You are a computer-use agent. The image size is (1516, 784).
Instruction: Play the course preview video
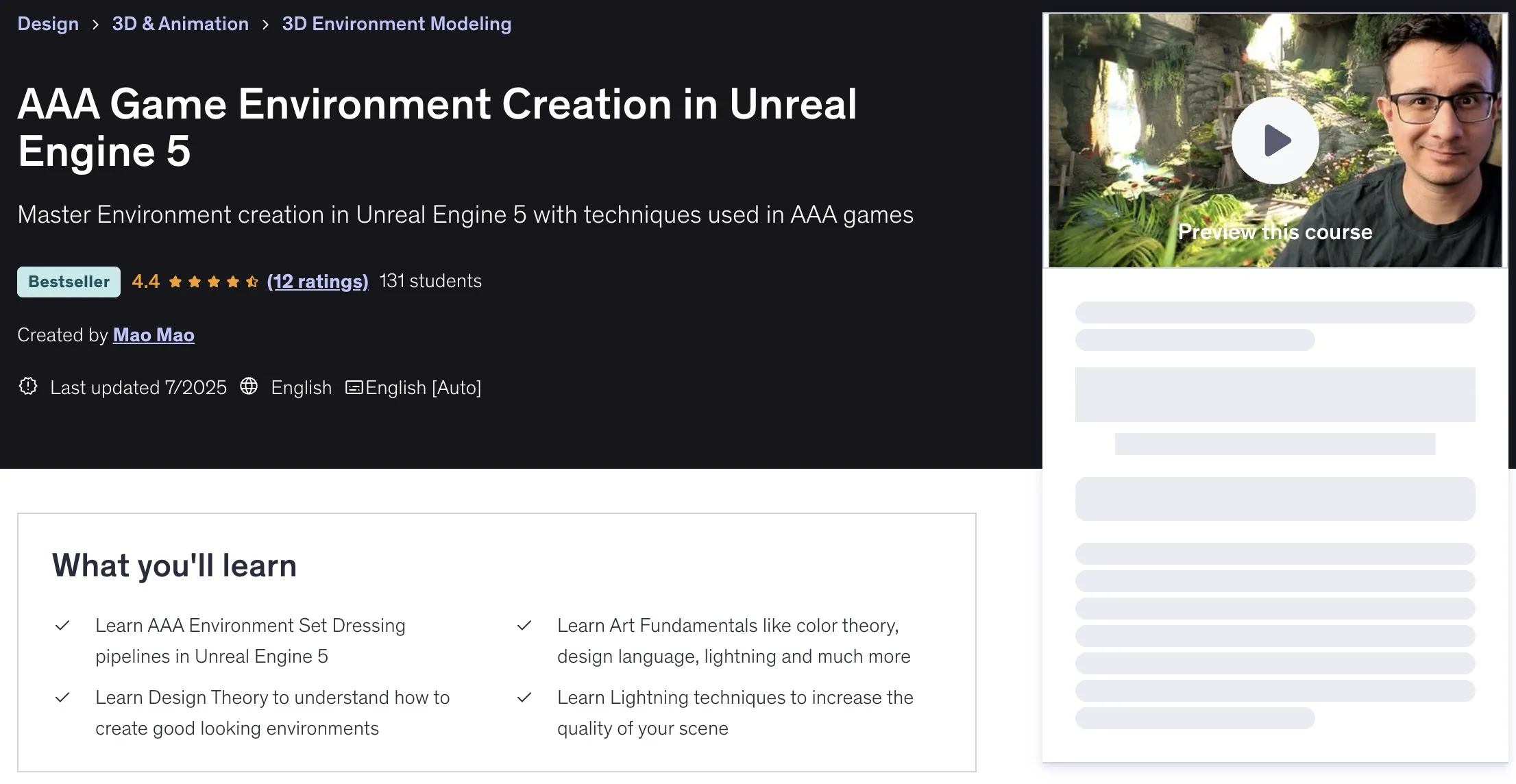pyautogui.click(x=1275, y=140)
